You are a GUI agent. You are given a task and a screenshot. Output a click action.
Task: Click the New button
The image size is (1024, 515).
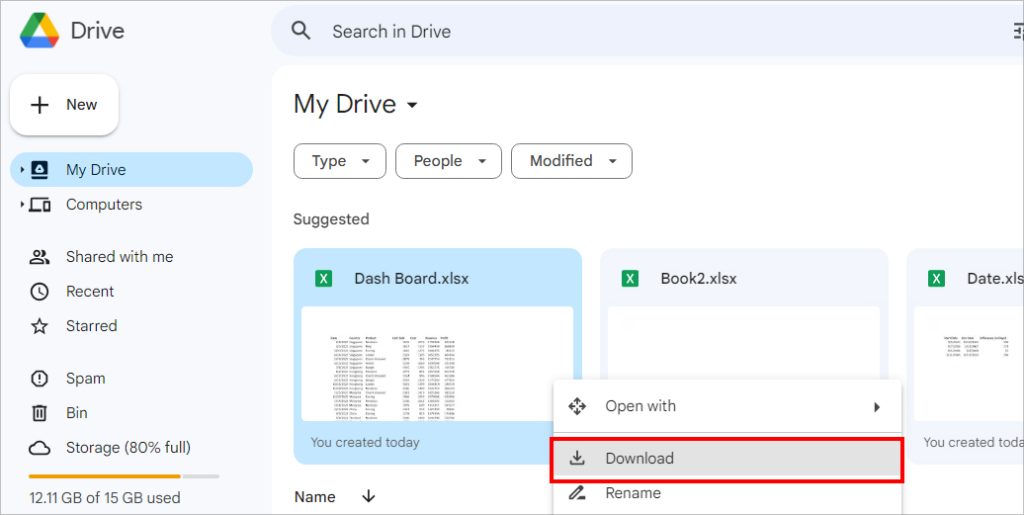(x=64, y=105)
